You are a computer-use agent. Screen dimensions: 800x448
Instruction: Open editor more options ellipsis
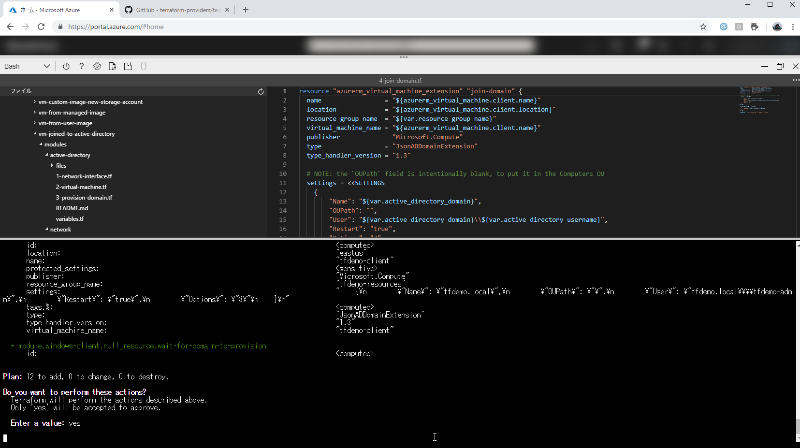[x=795, y=80]
